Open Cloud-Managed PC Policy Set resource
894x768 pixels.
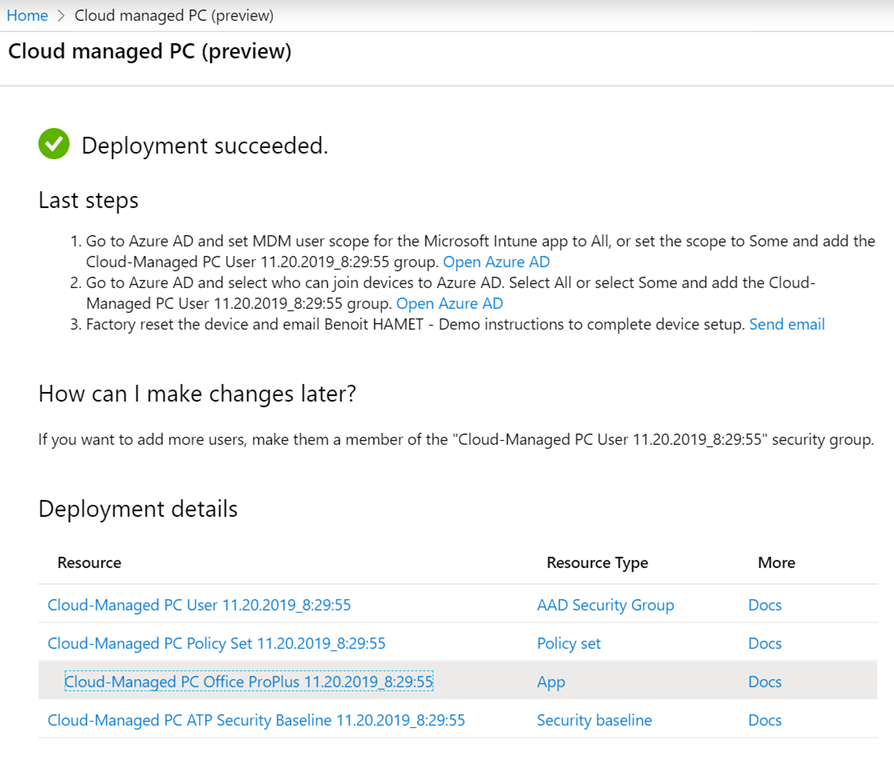click(216, 643)
